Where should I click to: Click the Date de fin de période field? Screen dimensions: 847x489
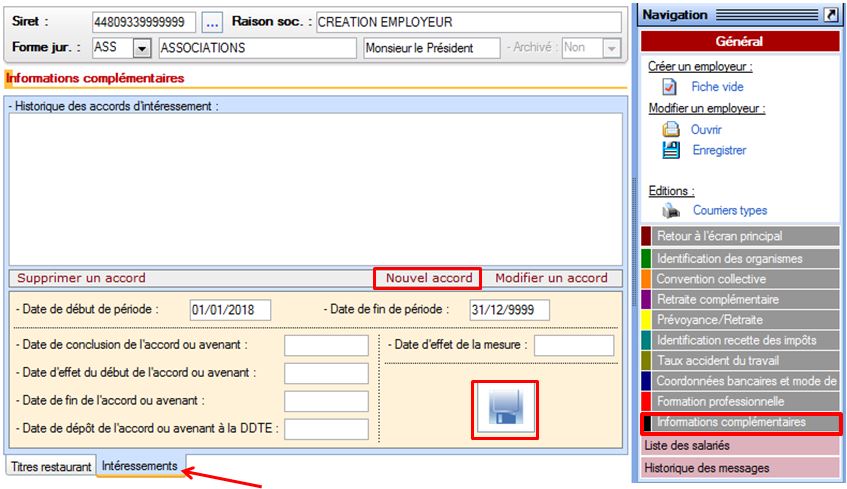point(509,310)
